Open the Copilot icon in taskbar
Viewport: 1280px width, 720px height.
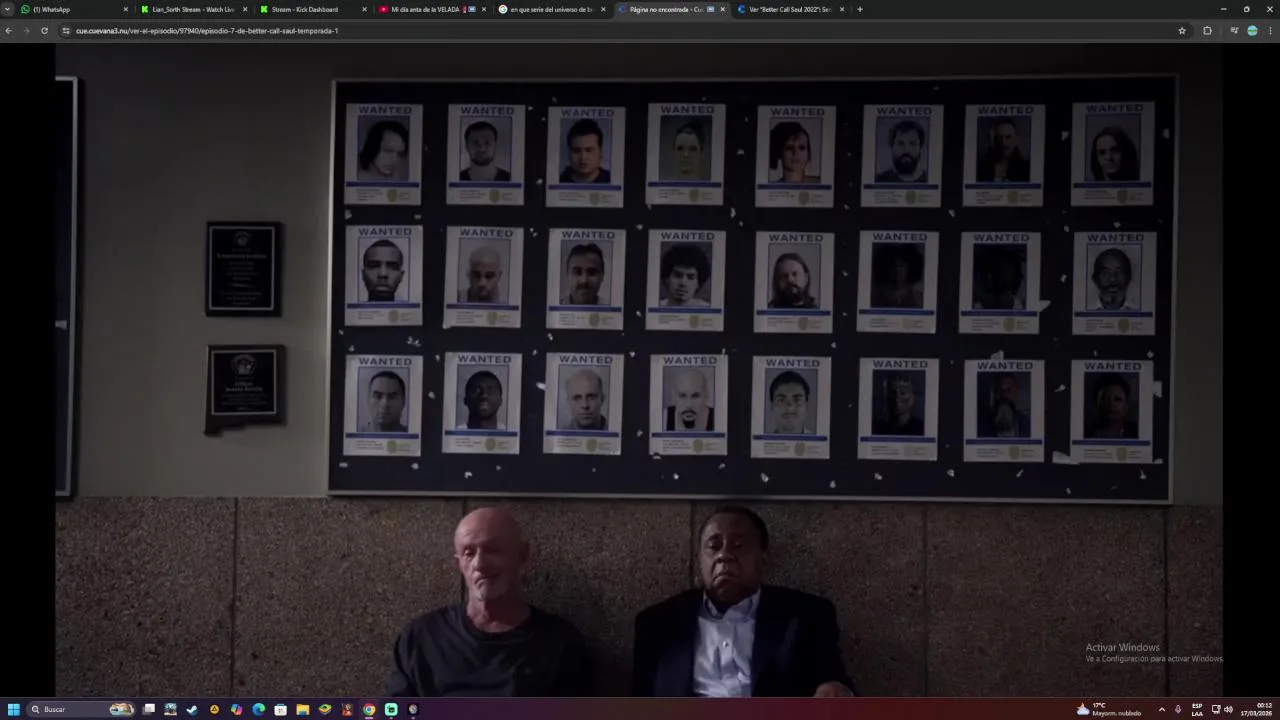pyautogui.click(x=236, y=709)
